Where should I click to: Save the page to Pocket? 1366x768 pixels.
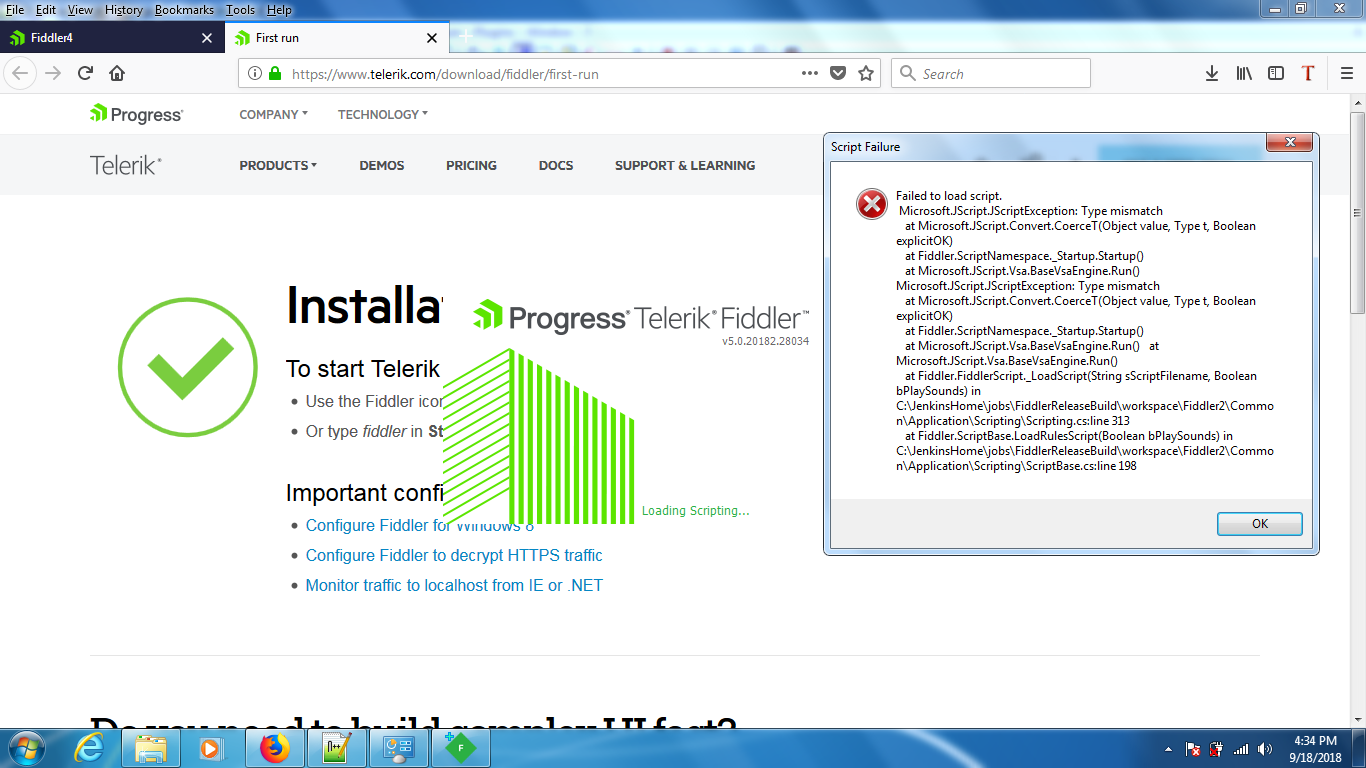[x=839, y=73]
